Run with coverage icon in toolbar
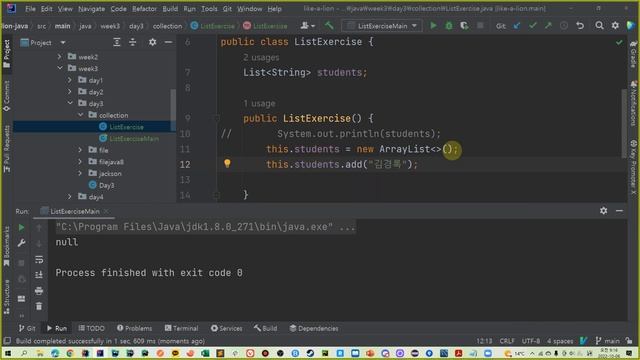 point(464,26)
